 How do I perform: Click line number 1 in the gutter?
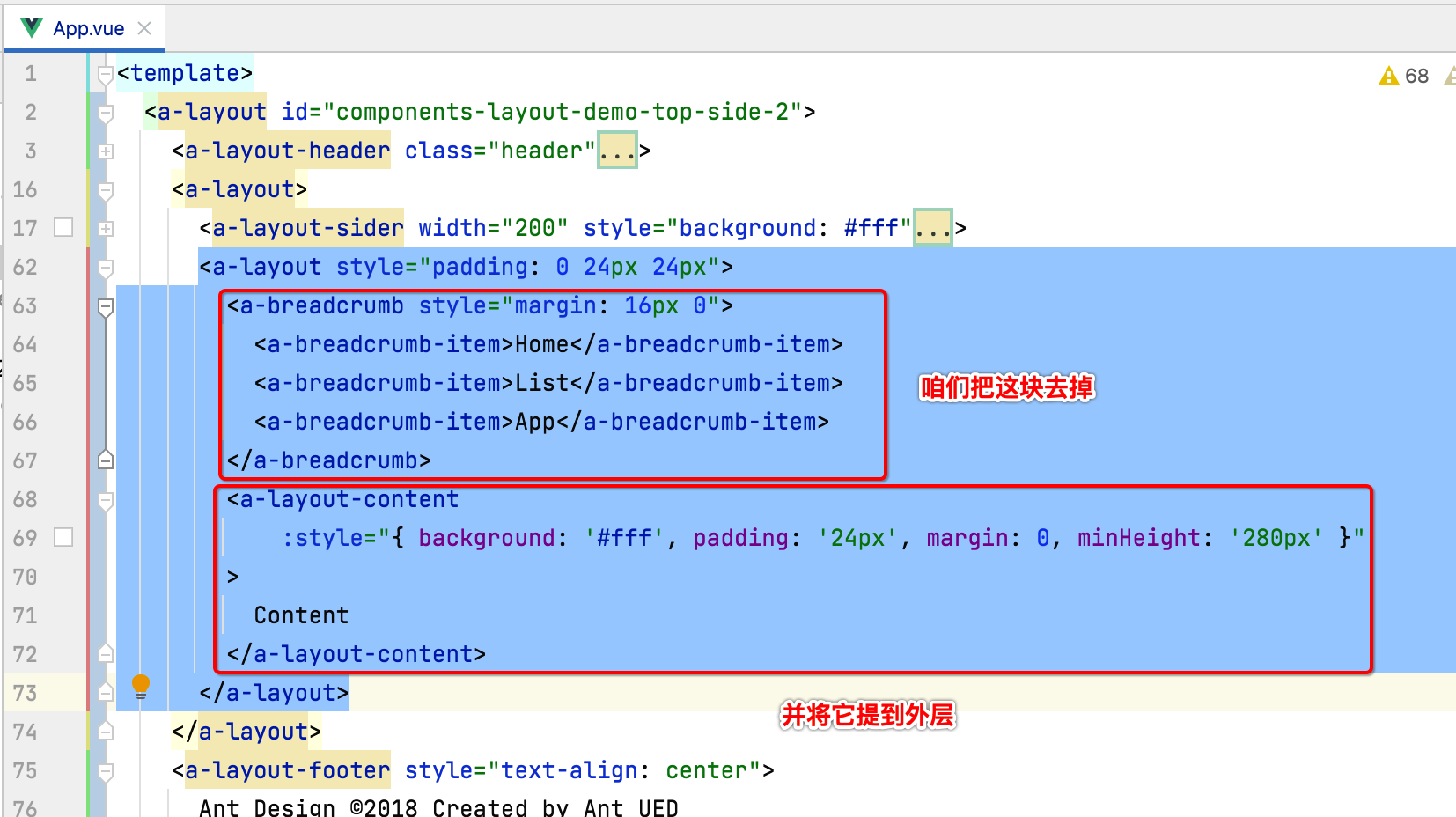(31, 73)
